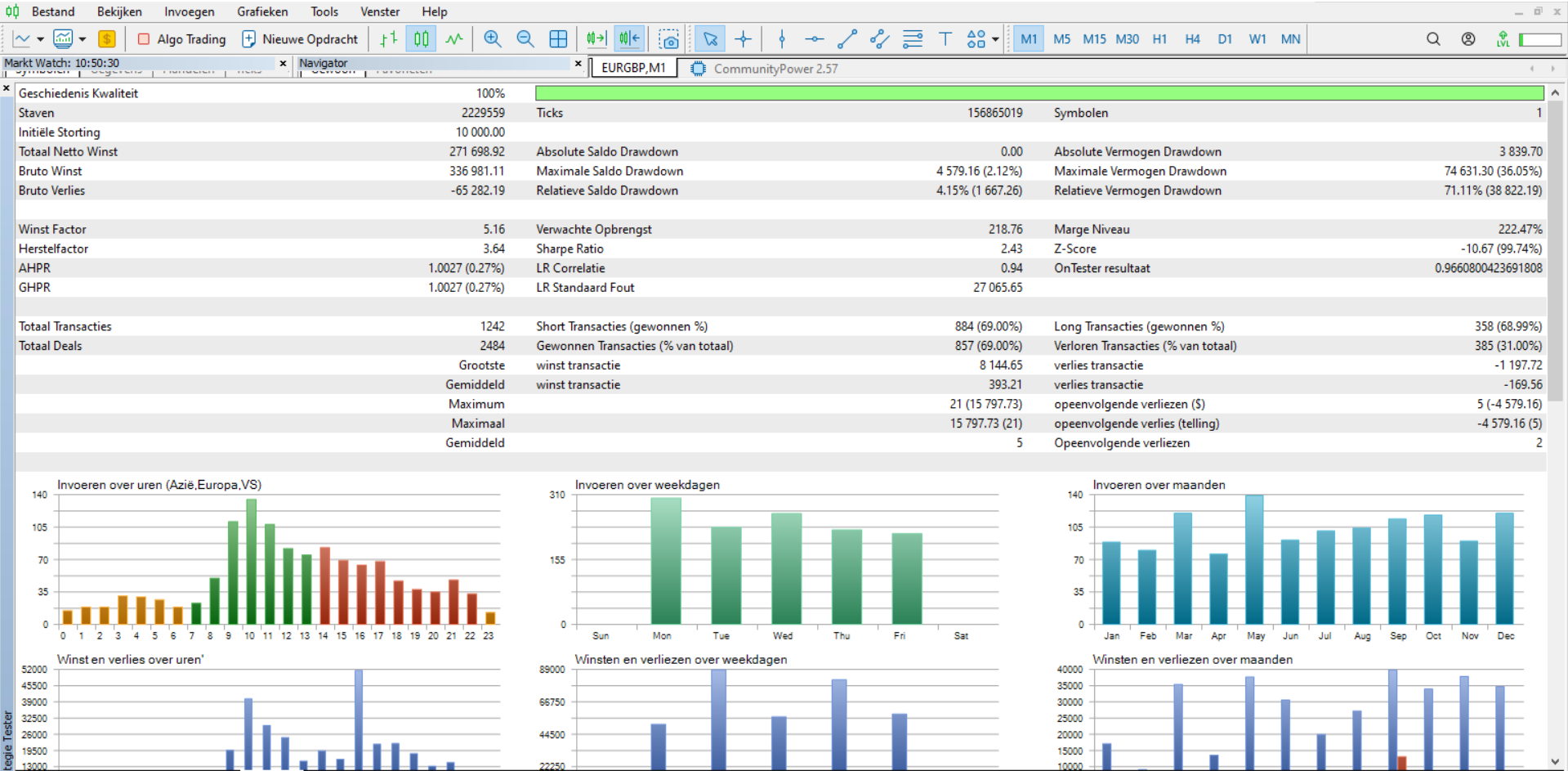Expand the chart creation dropdown arrow
This screenshot has height=771, width=1568.
[x=40, y=38]
